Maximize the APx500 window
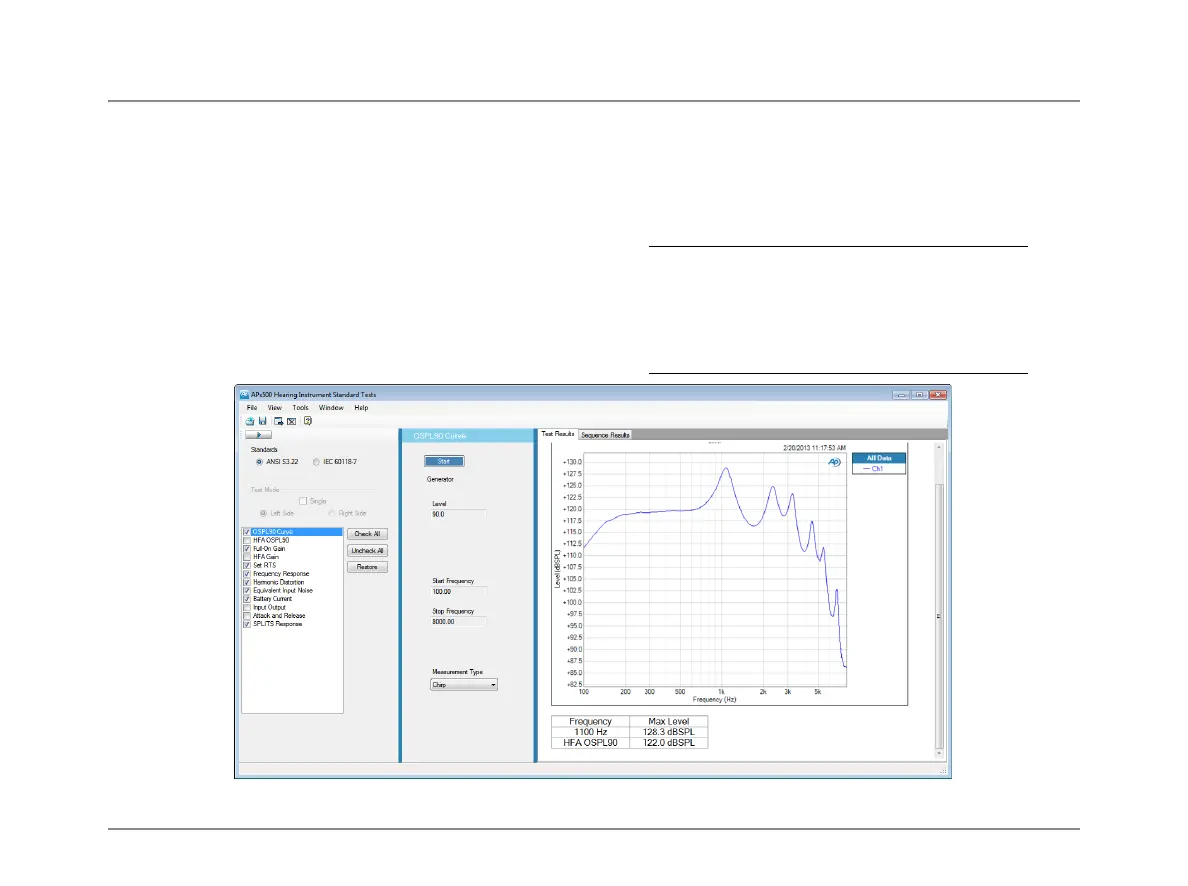This screenshot has width=1188, height=886. coord(919,395)
